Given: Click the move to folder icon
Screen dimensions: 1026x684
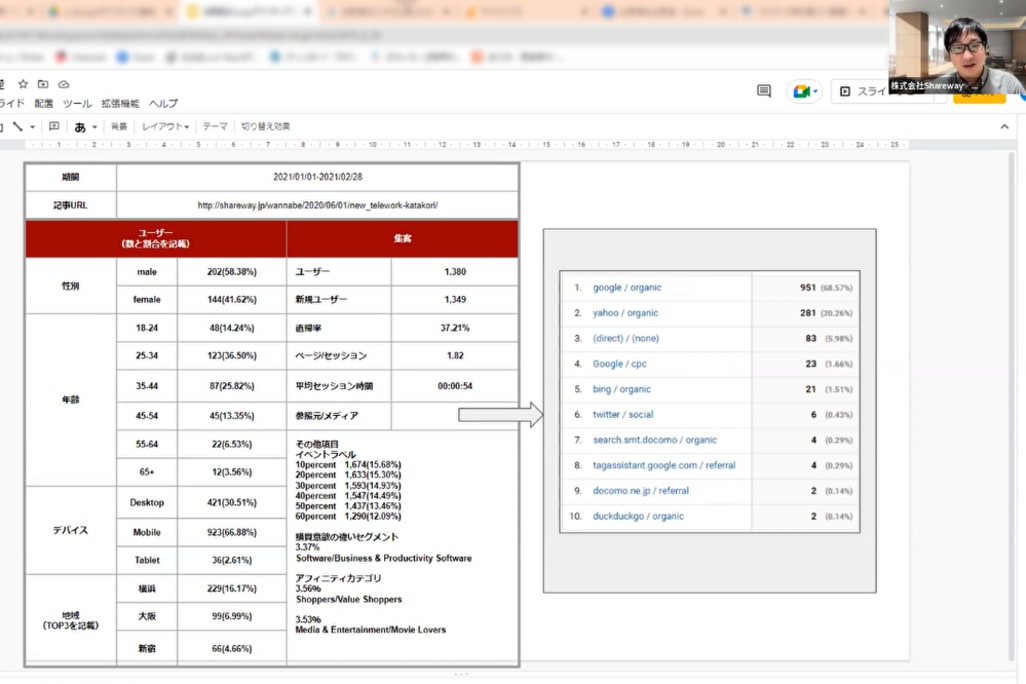Looking at the screenshot, I should [43, 84].
